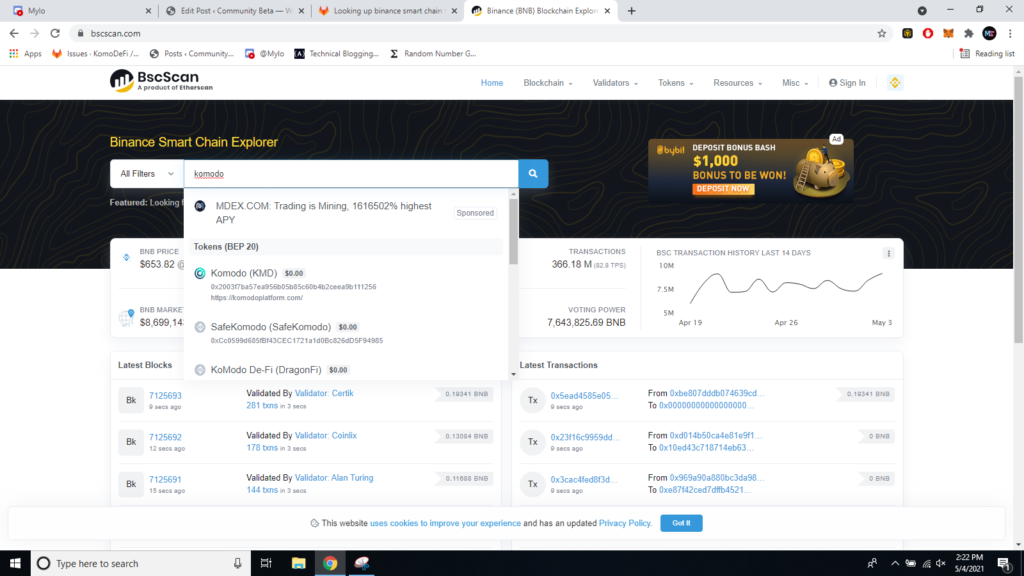Open the Extensions puzzle piece menu

[x=968, y=33]
